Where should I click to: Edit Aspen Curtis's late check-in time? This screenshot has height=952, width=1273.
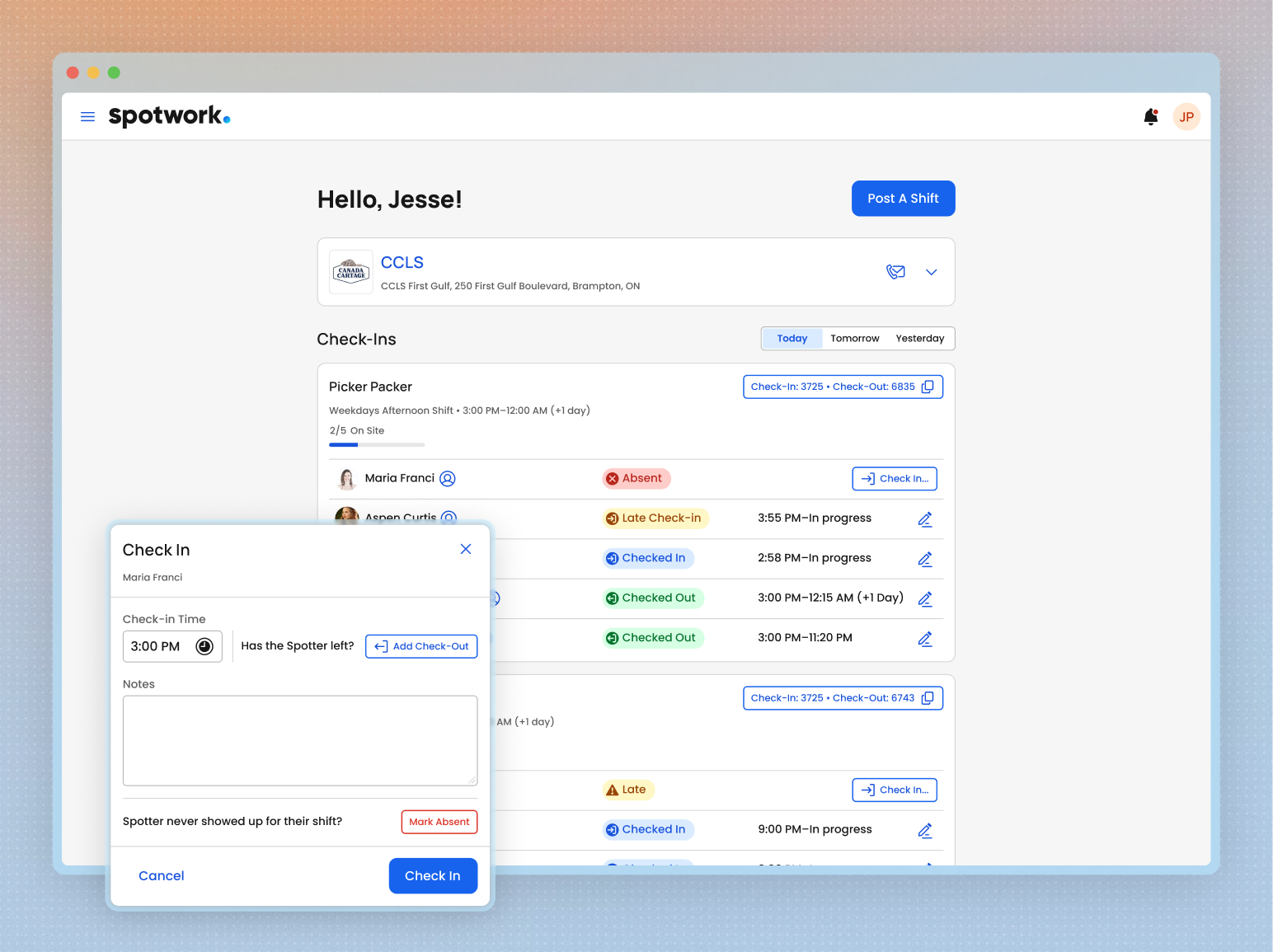[x=925, y=519]
